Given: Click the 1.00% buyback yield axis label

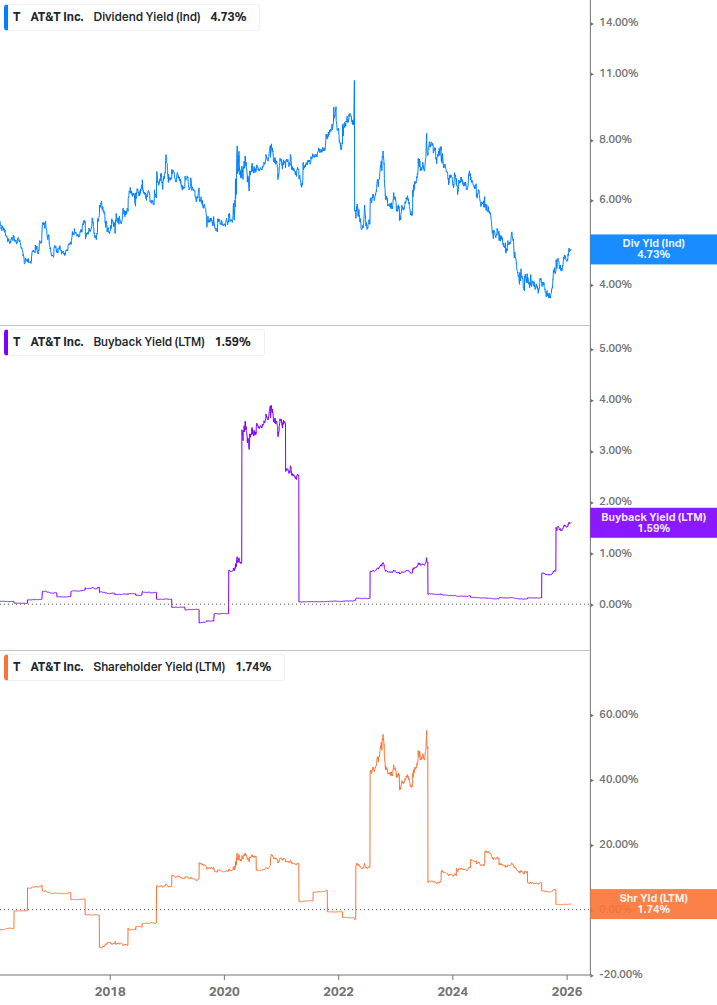Looking at the screenshot, I should [615, 553].
